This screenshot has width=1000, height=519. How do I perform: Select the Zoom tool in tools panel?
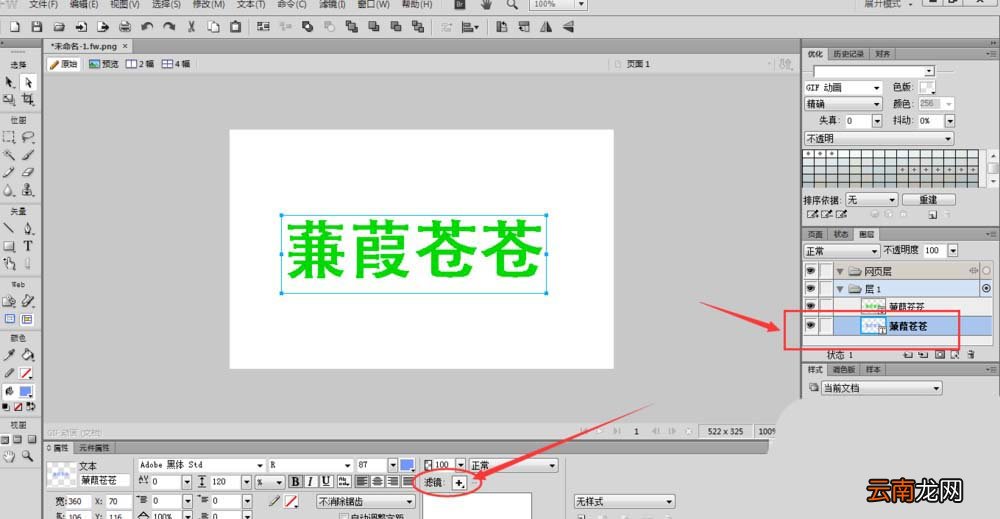(28, 457)
